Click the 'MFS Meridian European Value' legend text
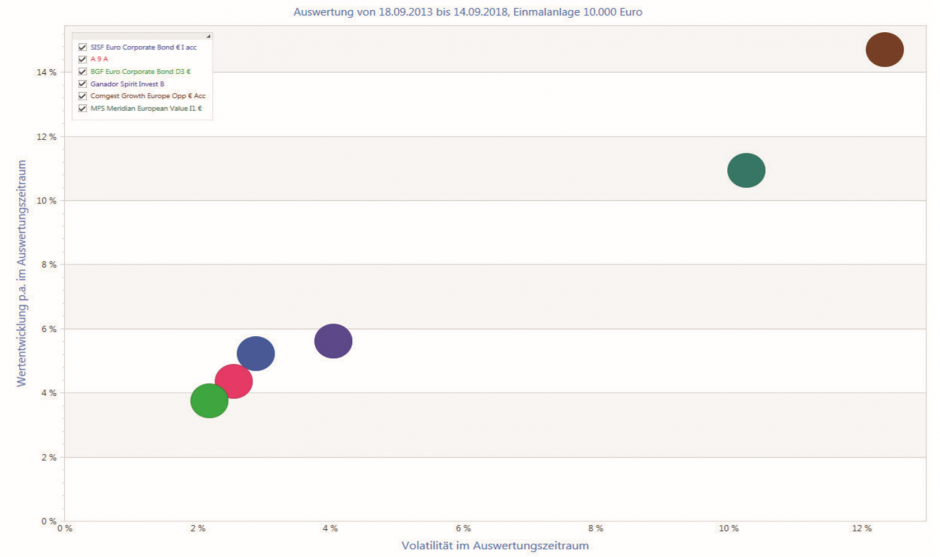 coord(146,108)
